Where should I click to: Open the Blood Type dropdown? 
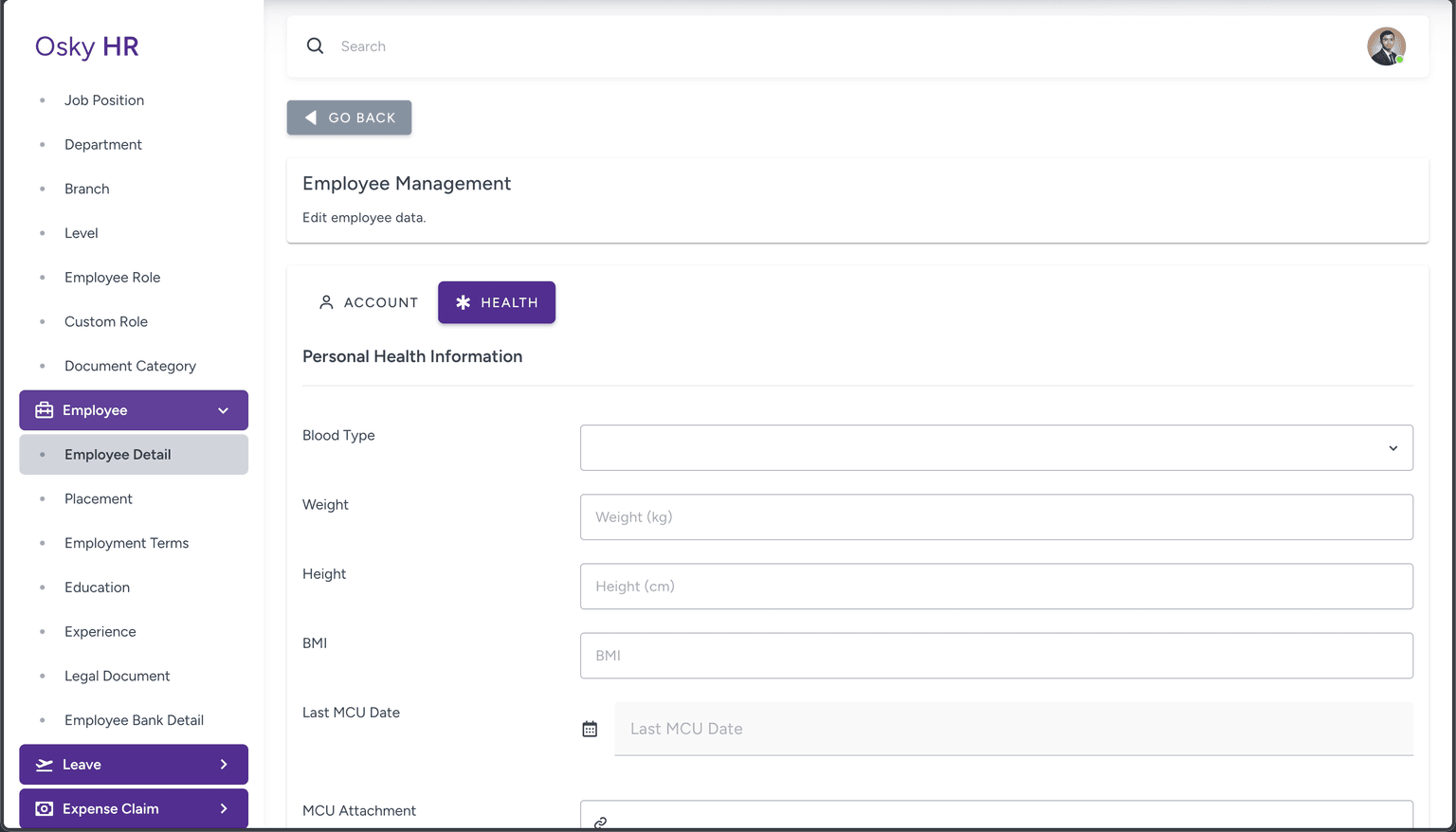pyautogui.click(x=995, y=447)
